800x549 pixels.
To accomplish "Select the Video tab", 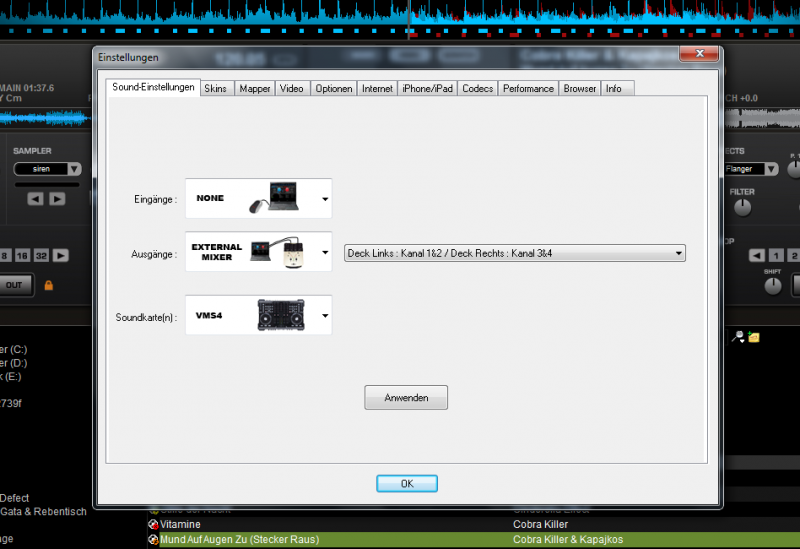I will tap(292, 88).
